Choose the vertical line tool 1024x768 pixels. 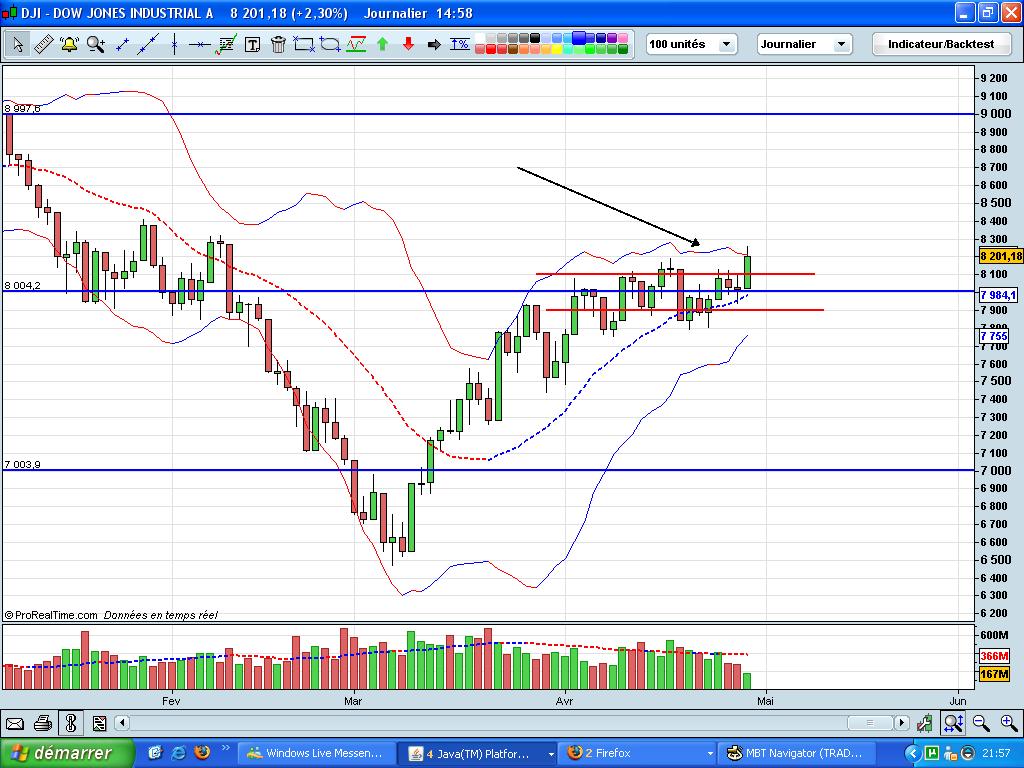(x=174, y=44)
